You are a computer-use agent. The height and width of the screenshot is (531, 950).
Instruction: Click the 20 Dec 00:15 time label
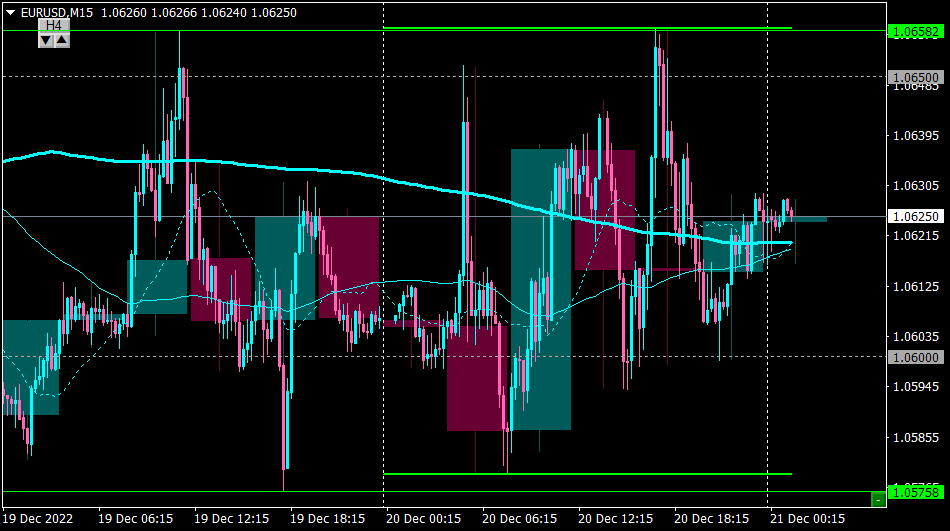pyautogui.click(x=424, y=519)
